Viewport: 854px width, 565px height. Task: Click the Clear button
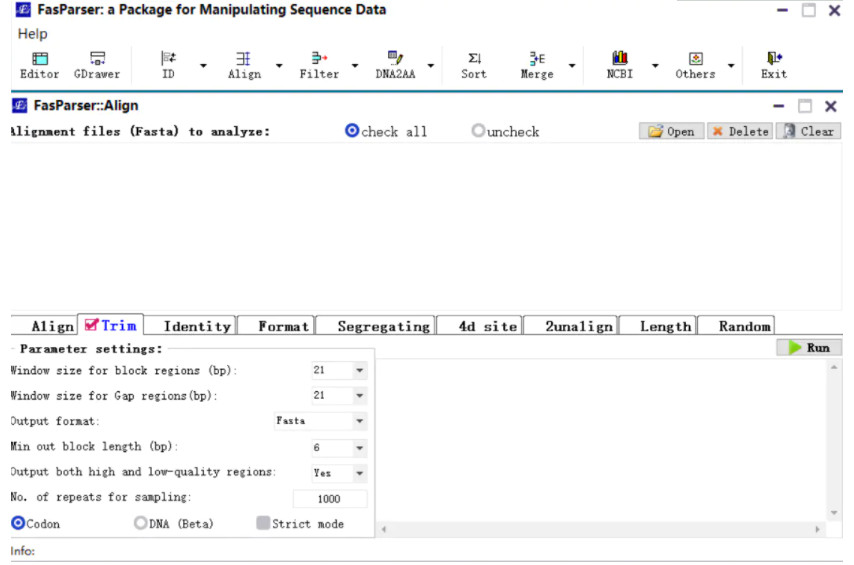click(809, 131)
